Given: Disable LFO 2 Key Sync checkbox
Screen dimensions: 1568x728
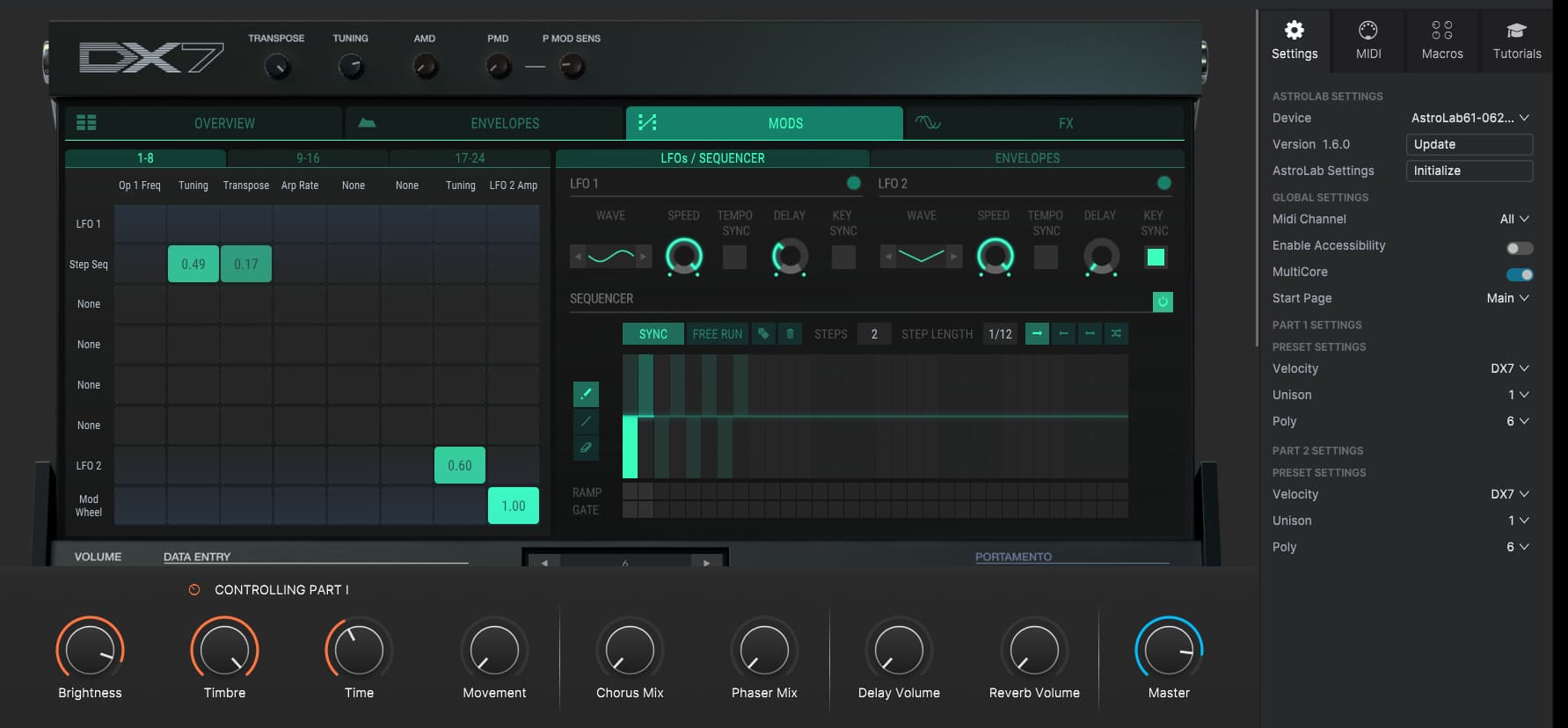Looking at the screenshot, I should [x=1156, y=257].
